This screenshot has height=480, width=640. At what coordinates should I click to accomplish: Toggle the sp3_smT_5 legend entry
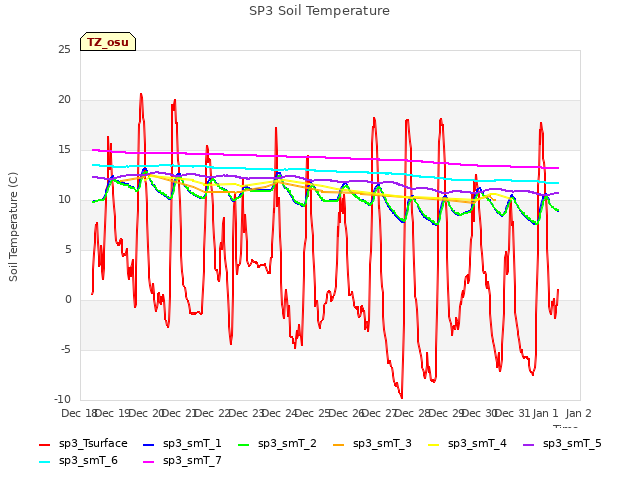562,443
